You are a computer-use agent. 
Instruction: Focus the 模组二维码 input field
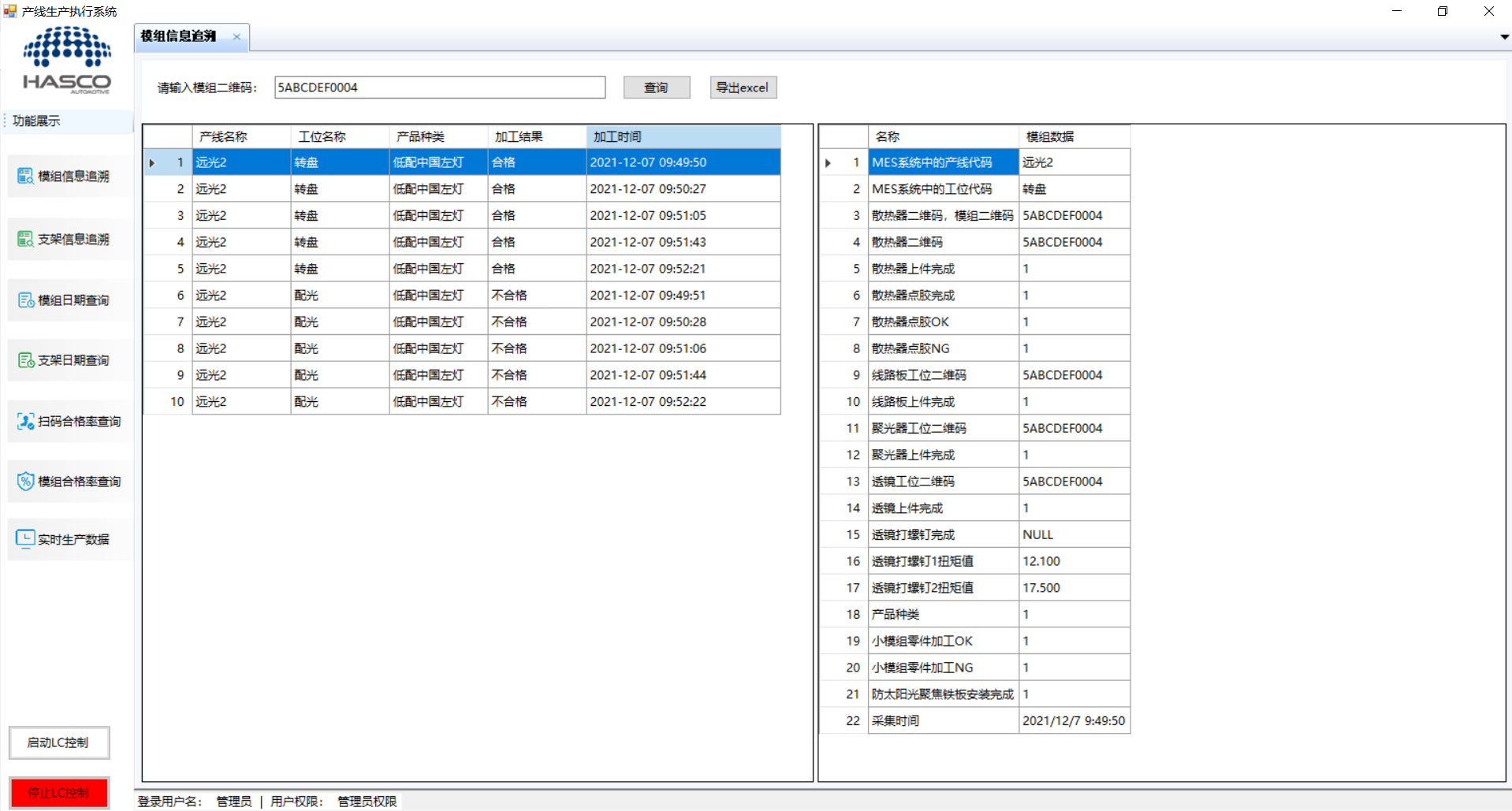(x=439, y=87)
